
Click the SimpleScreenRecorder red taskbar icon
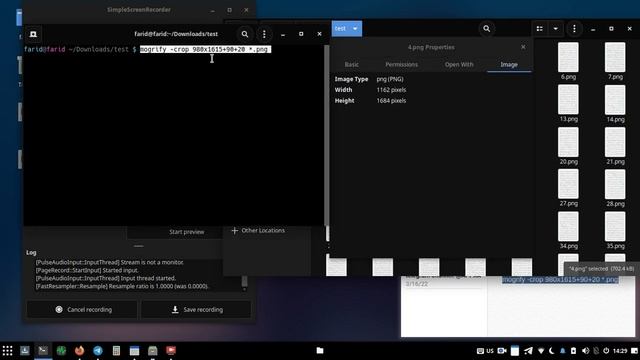(171, 351)
